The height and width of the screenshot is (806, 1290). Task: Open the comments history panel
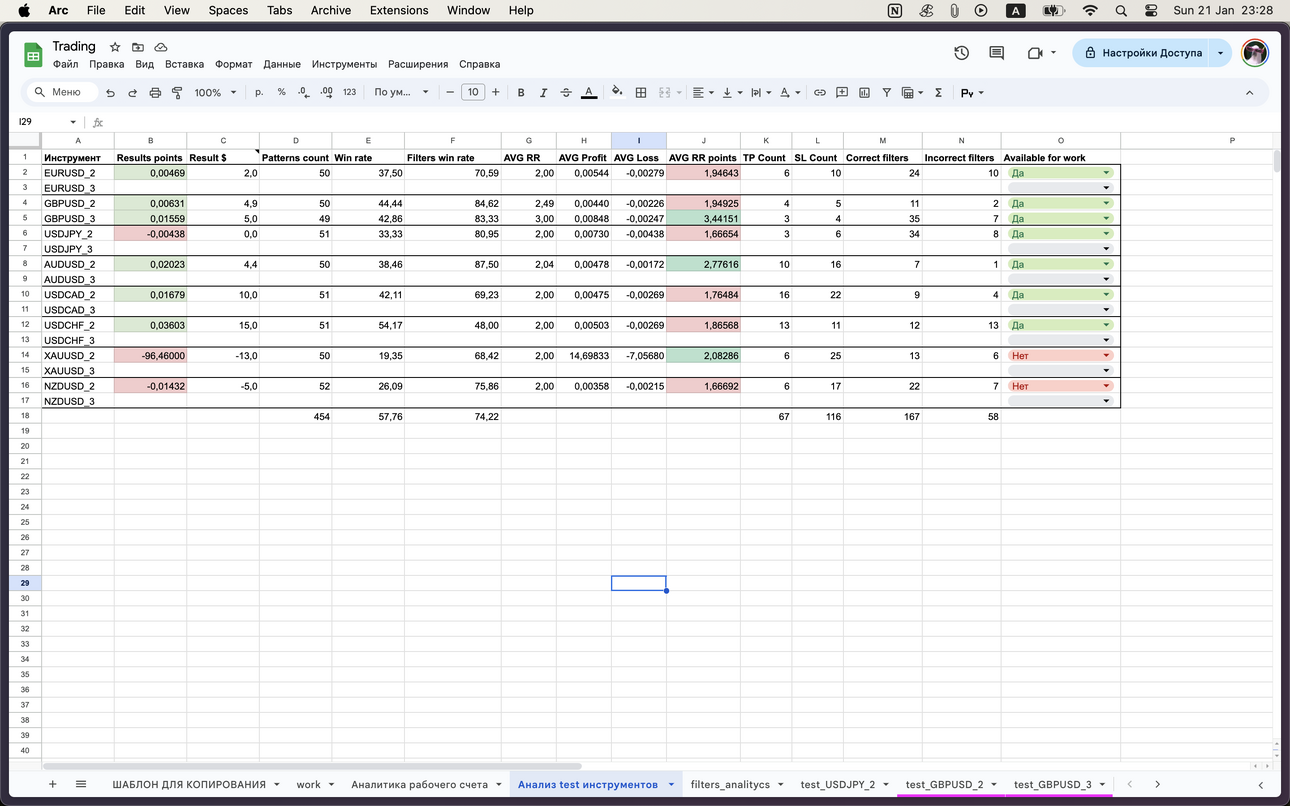point(996,53)
